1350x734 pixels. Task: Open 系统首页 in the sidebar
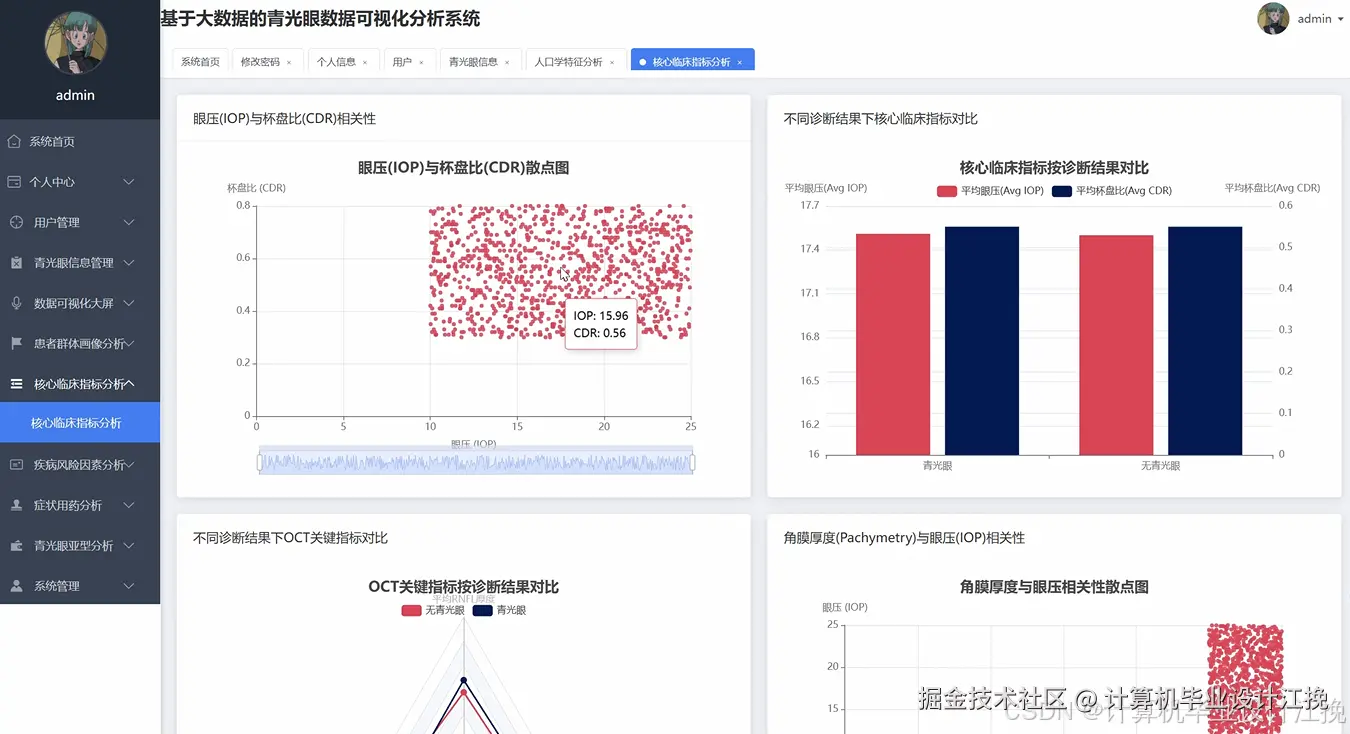80,142
